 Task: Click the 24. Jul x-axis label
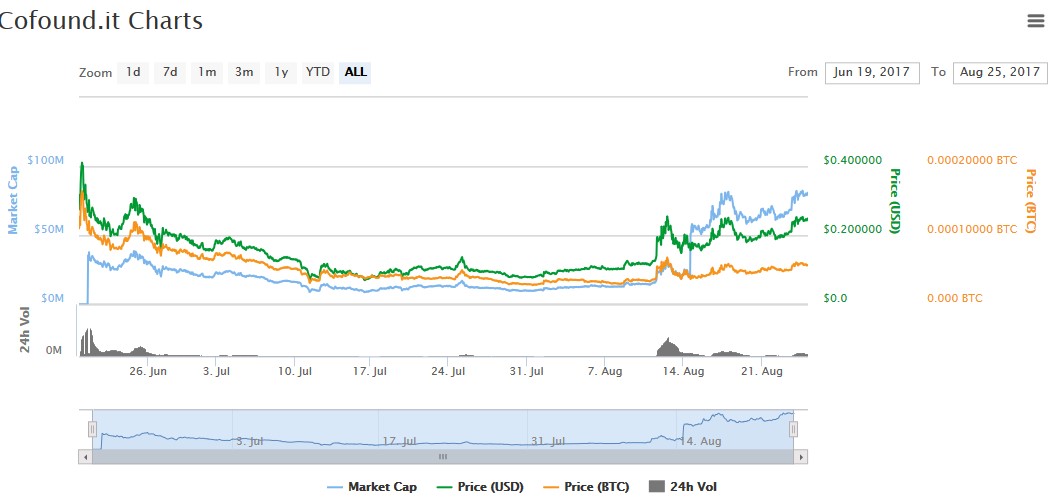click(448, 371)
